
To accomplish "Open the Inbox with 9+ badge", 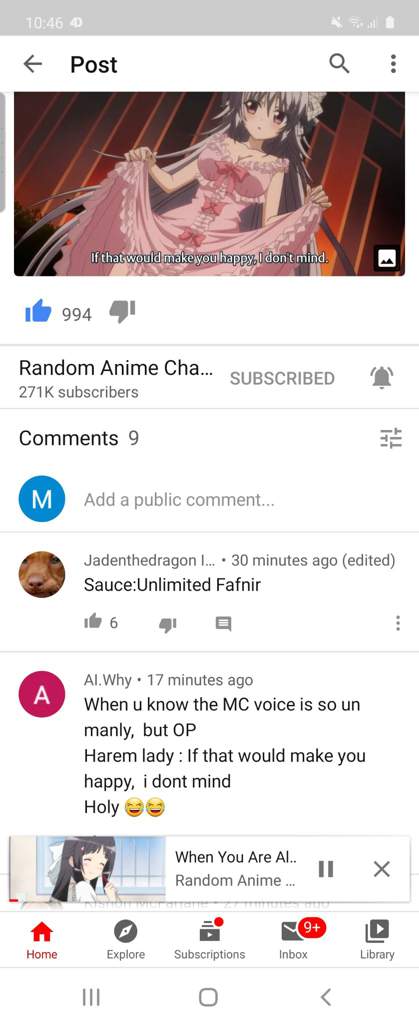I will pyautogui.click(x=293, y=940).
